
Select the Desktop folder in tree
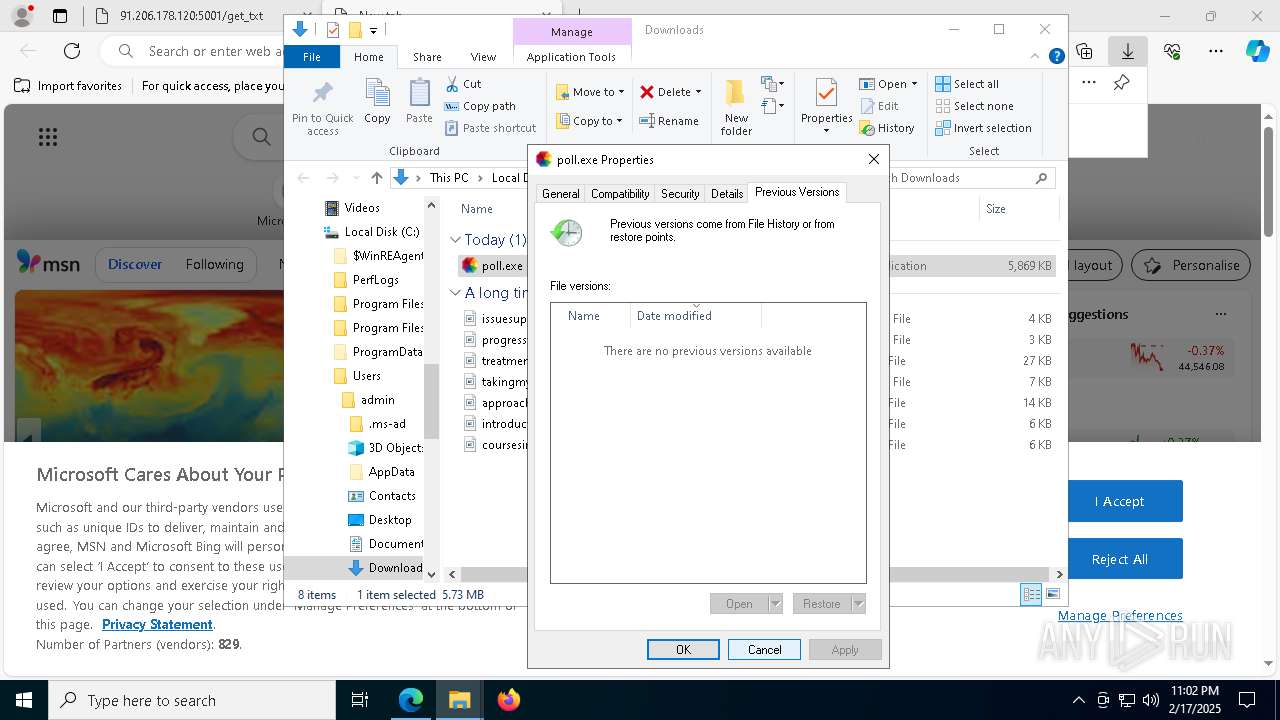(389, 520)
